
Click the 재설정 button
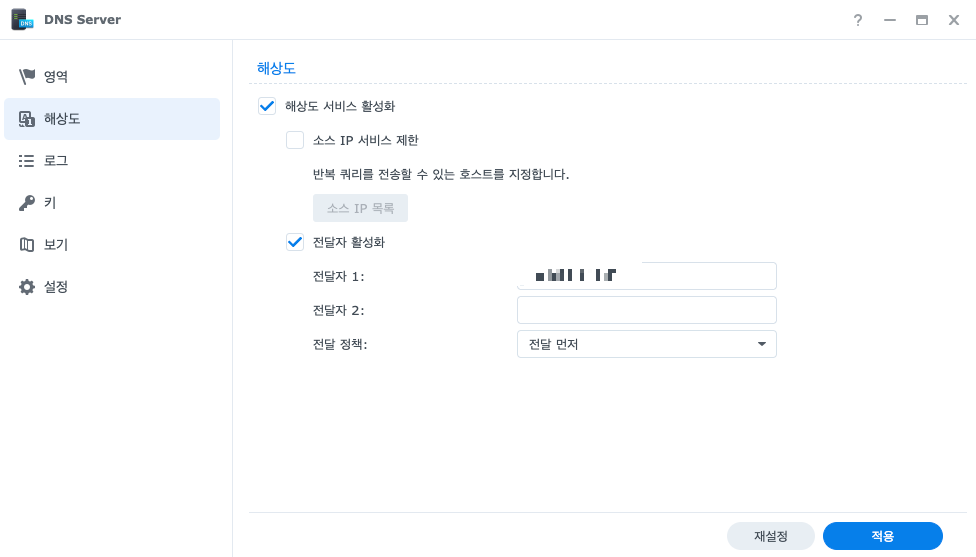771,536
